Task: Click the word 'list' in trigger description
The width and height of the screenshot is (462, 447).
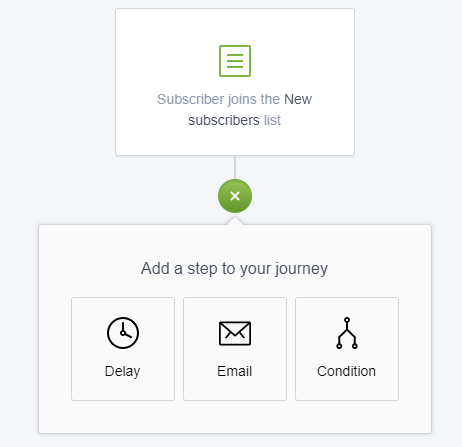Action: pyautogui.click(x=273, y=120)
